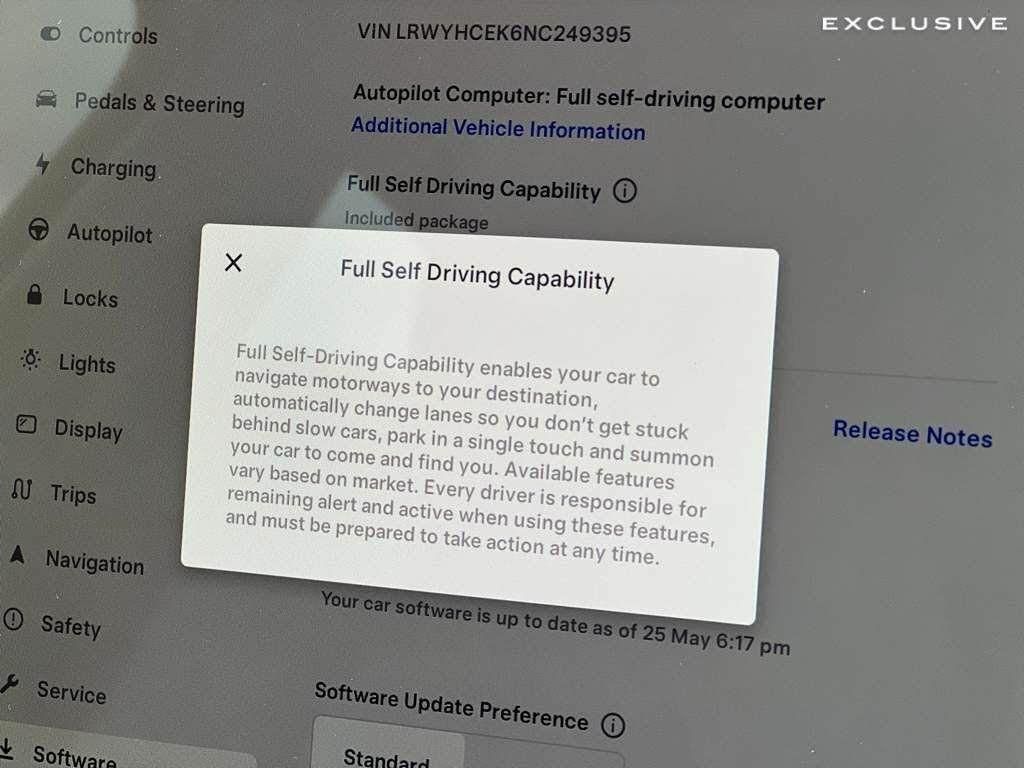The height and width of the screenshot is (768, 1024).
Task: Open the Additional Vehicle Information link
Action: [x=498, y=129]
